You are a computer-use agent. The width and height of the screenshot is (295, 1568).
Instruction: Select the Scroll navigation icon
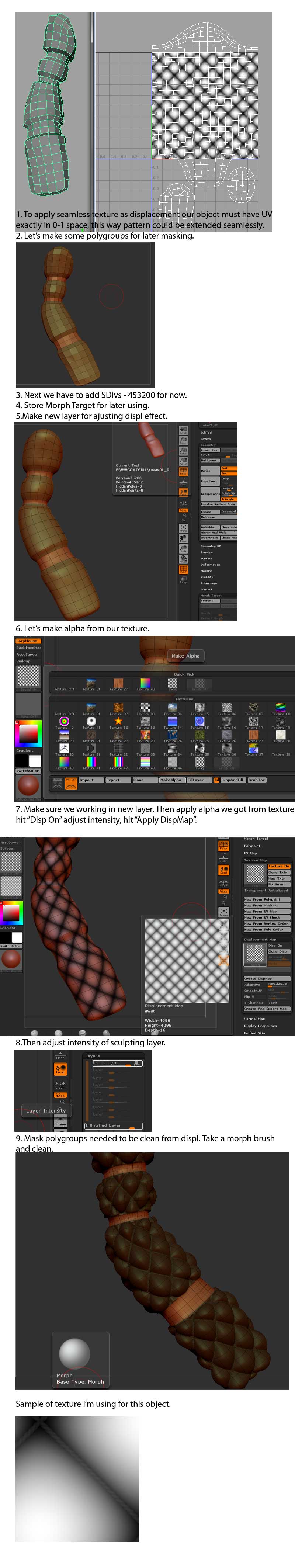[184, 431]
